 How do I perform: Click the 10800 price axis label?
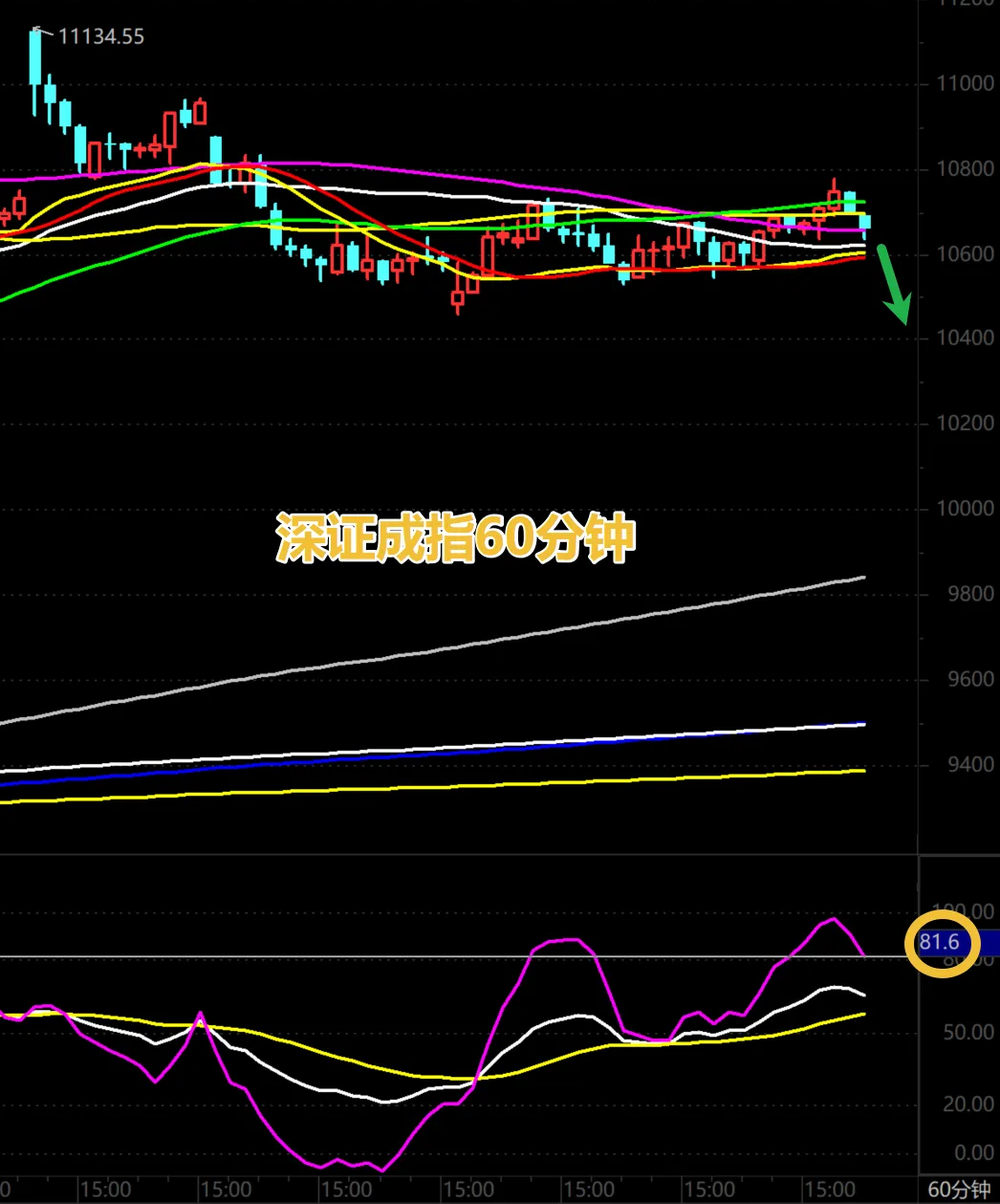(965, 169)
